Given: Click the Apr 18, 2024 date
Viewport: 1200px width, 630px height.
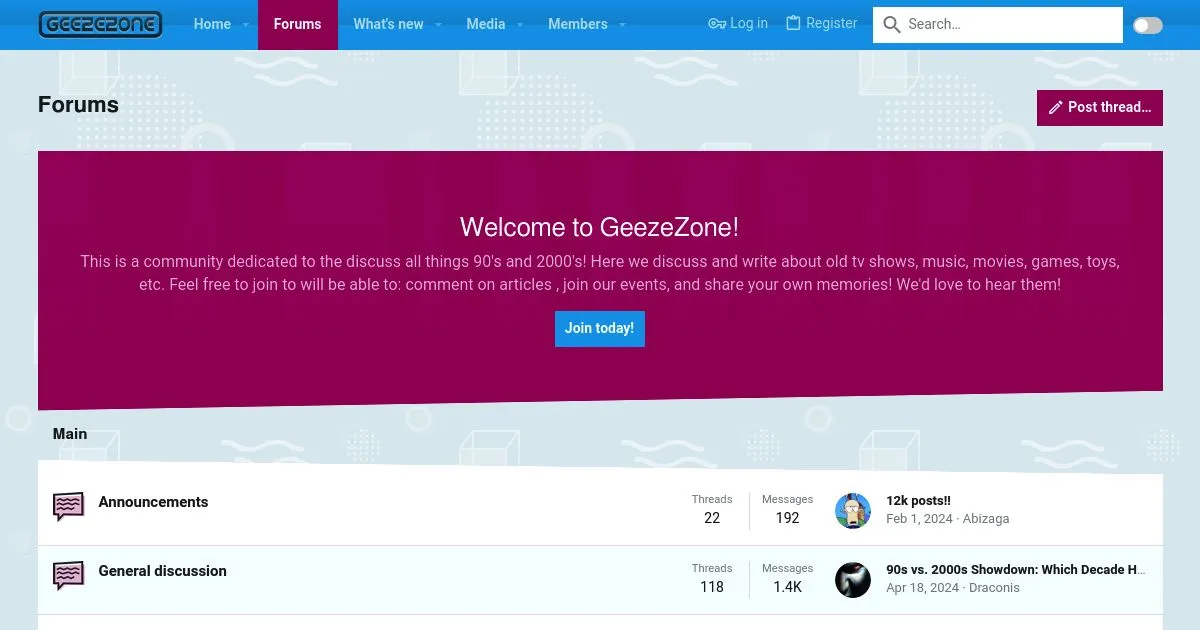Looking at the screenshot, I should coord(922,588).
